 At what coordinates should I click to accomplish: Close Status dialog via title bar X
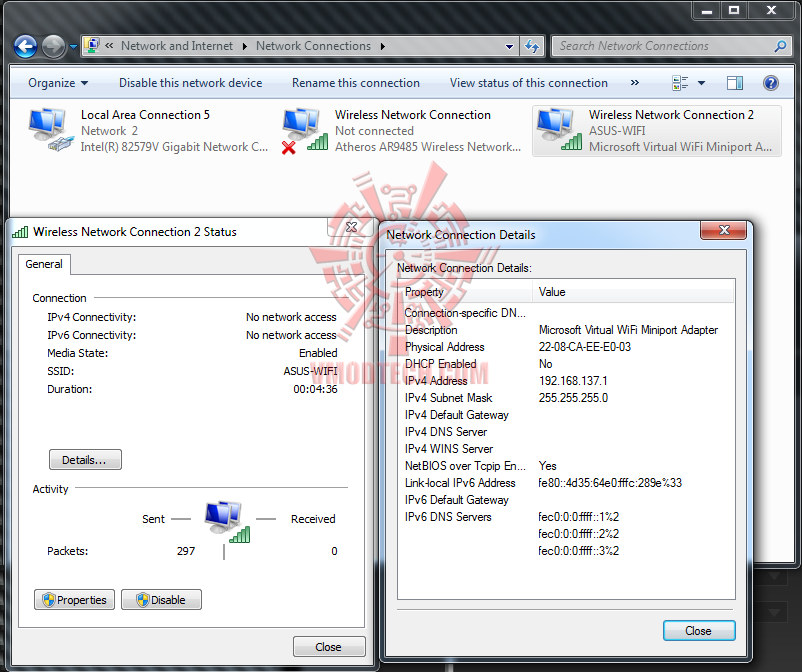[351, 227]
